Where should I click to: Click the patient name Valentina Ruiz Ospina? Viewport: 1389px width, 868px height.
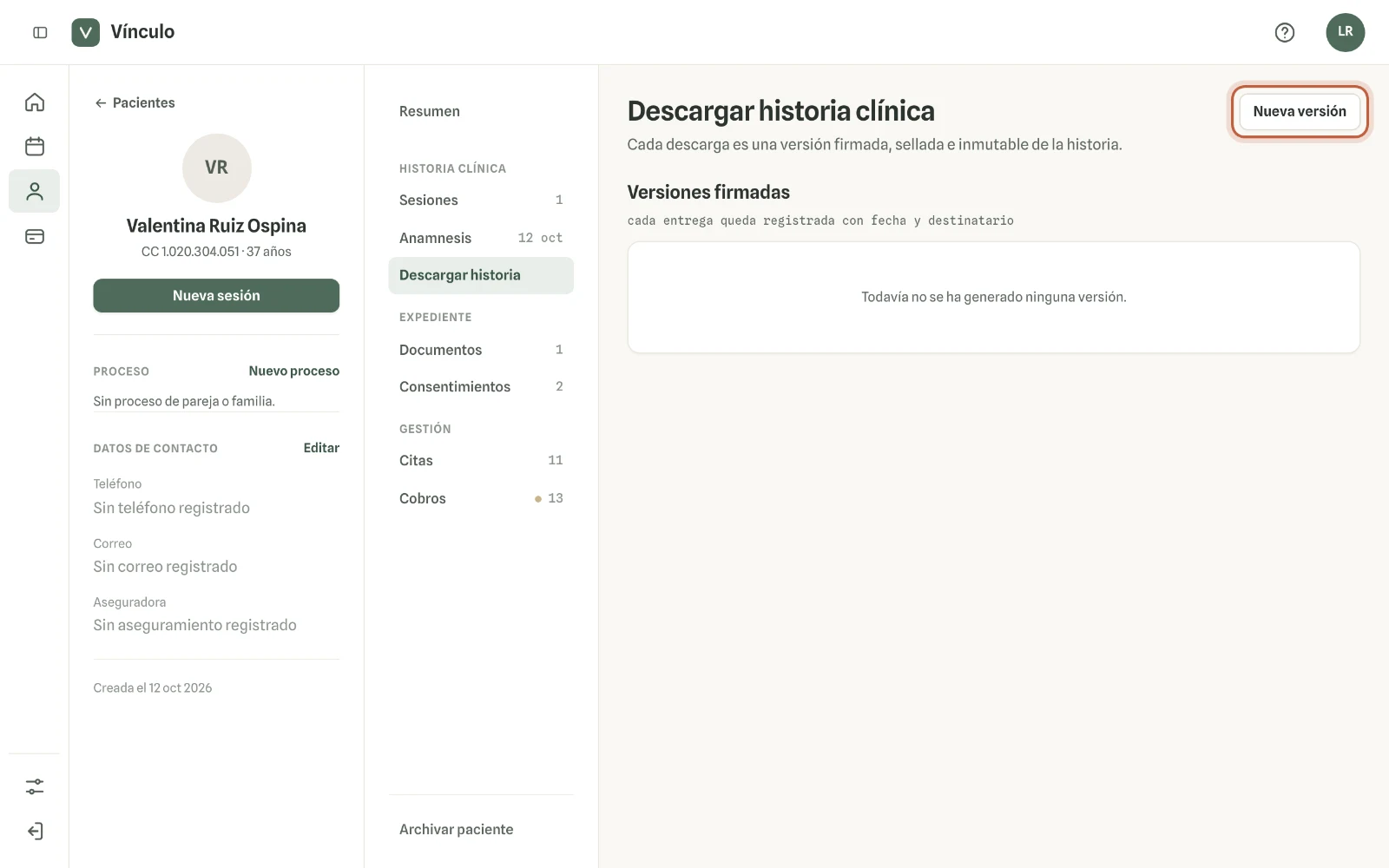[x=216, y=226]
